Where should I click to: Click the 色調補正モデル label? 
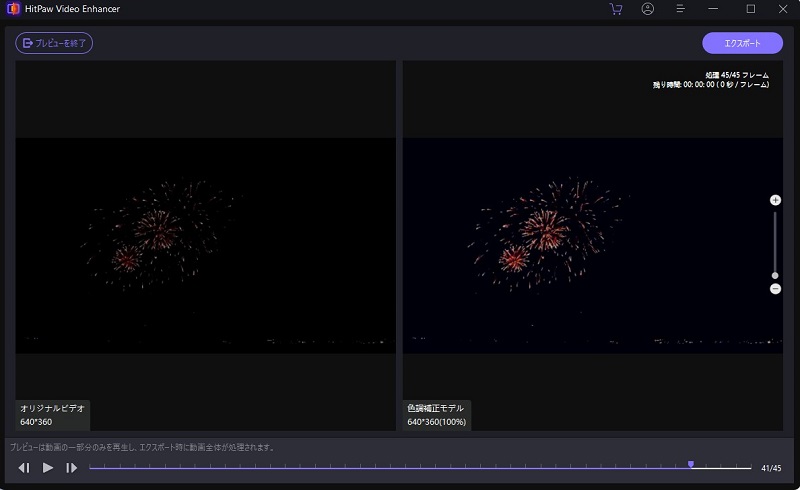click(436, 408)
